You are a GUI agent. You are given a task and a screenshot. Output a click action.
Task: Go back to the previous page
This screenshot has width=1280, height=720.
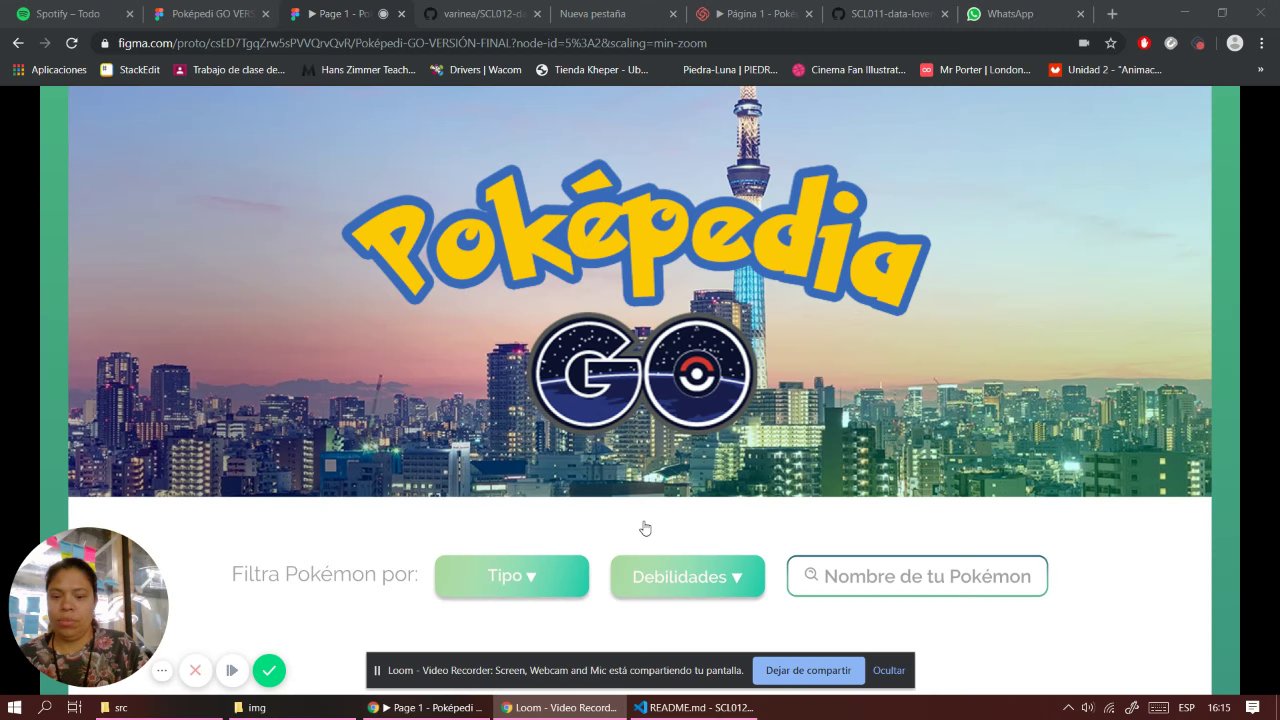(x=18, y=43)
